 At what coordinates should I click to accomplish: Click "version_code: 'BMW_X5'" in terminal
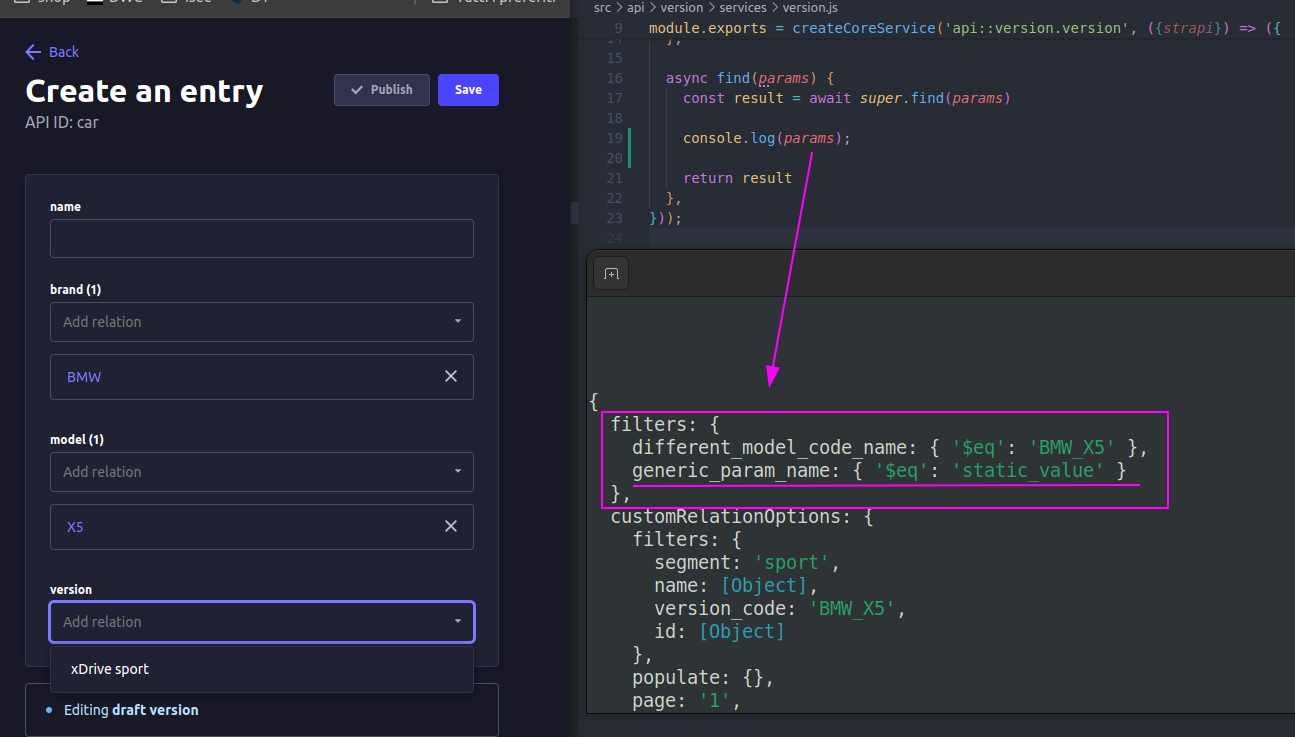tap(780, 608)
